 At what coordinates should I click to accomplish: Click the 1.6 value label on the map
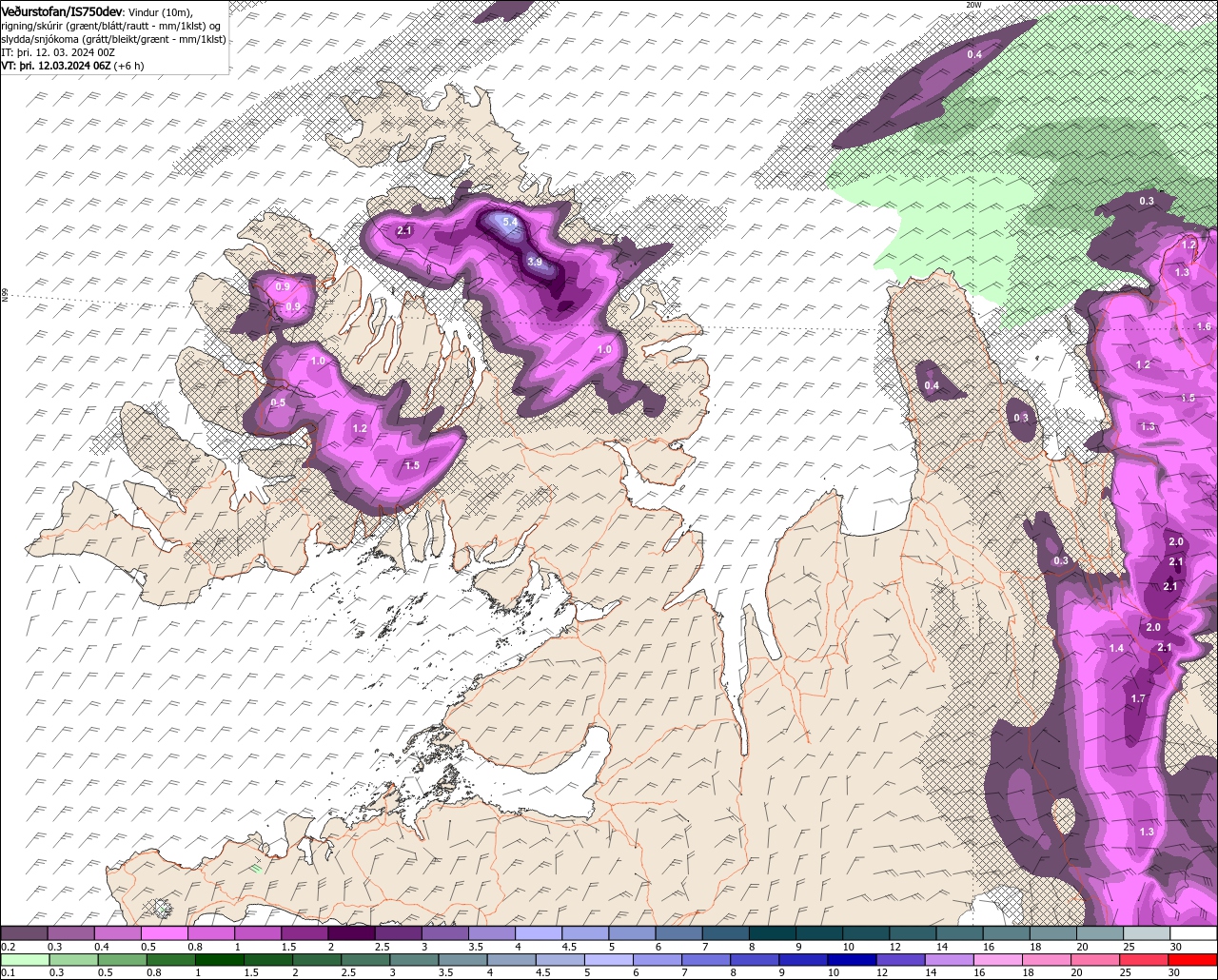1204,326
